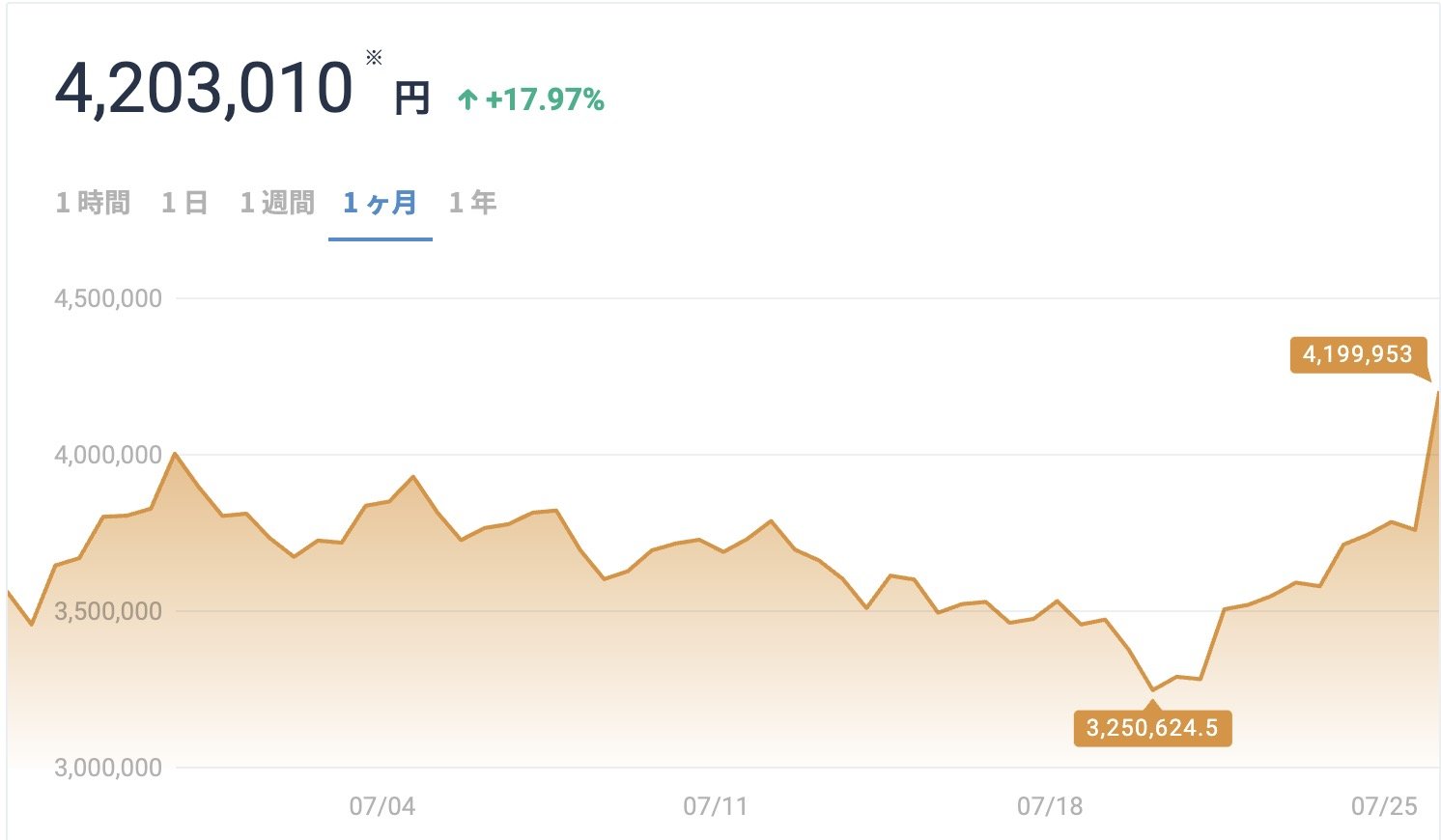Select the +17.97% percentage change indicator
Image resolution: width=1441 pixels, height=840 pixels.
coord(546,98)
